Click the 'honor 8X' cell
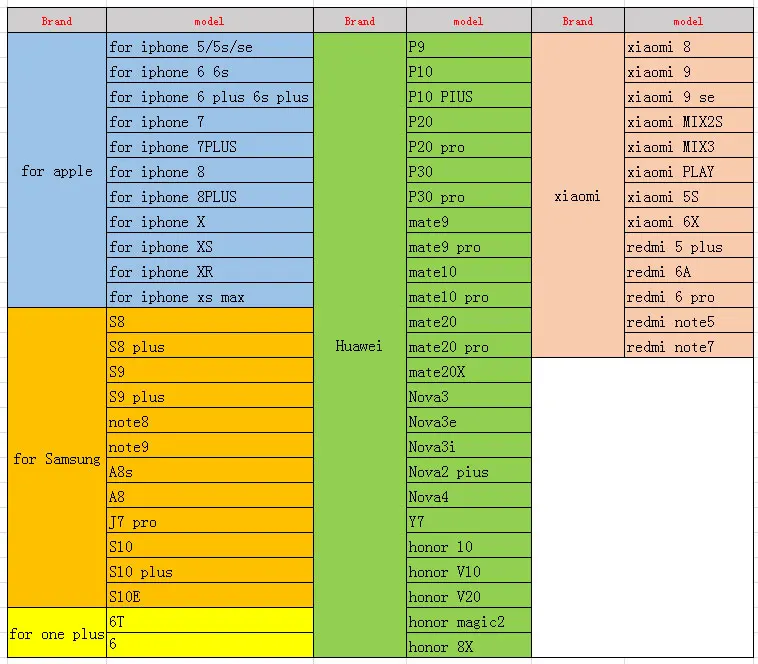 pyautogui.click(x=469, y=645)
